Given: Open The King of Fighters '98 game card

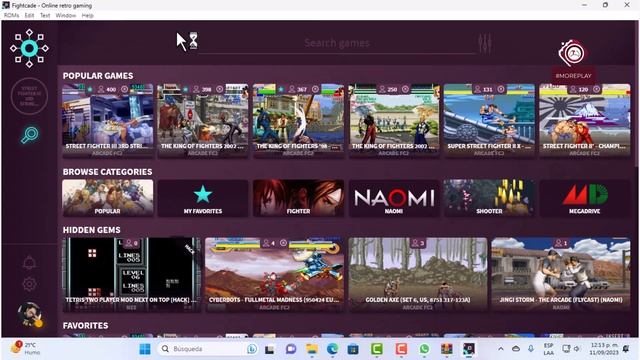Looking at the screenshot, I should 298,121.
